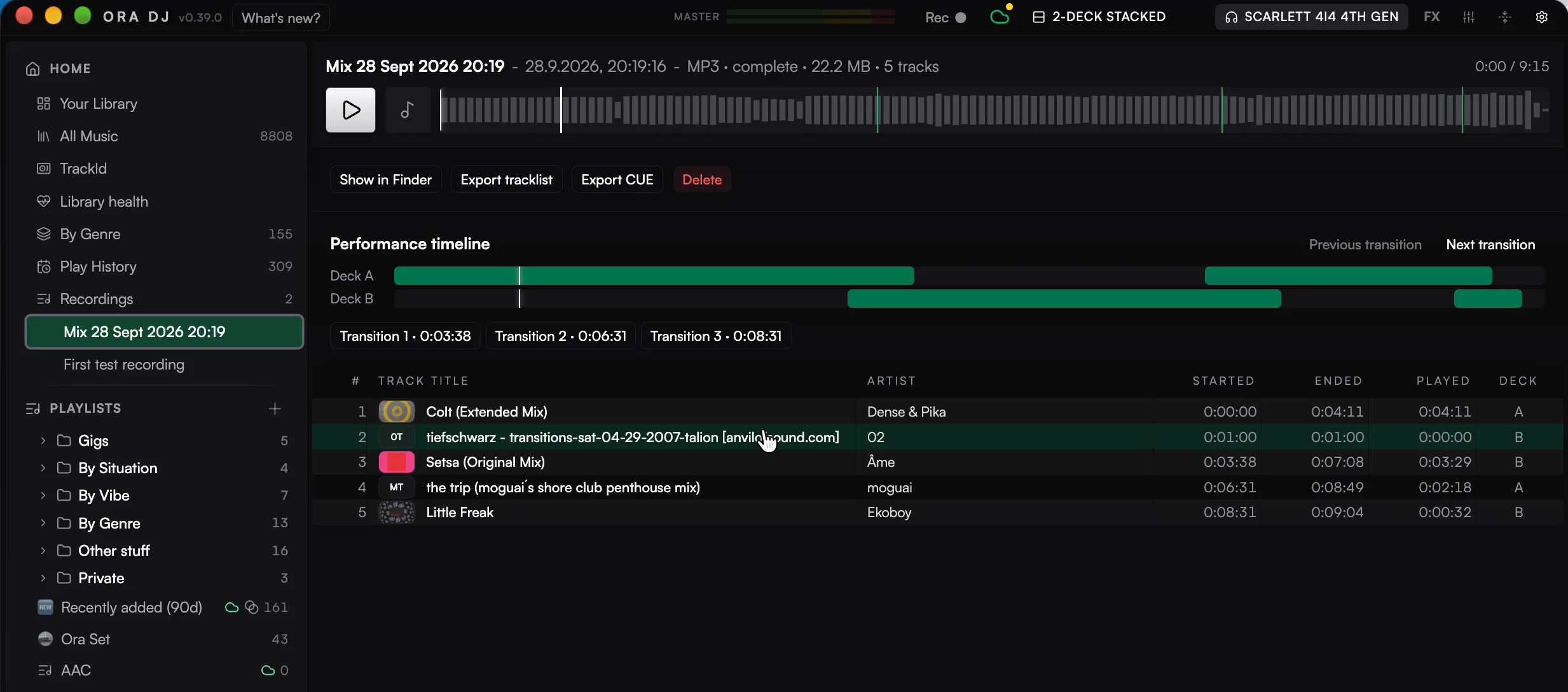Click the sparkle icon next to settings
Image resolution: width=1568 pixels, height=692 pixels.
coord(1504,17)
